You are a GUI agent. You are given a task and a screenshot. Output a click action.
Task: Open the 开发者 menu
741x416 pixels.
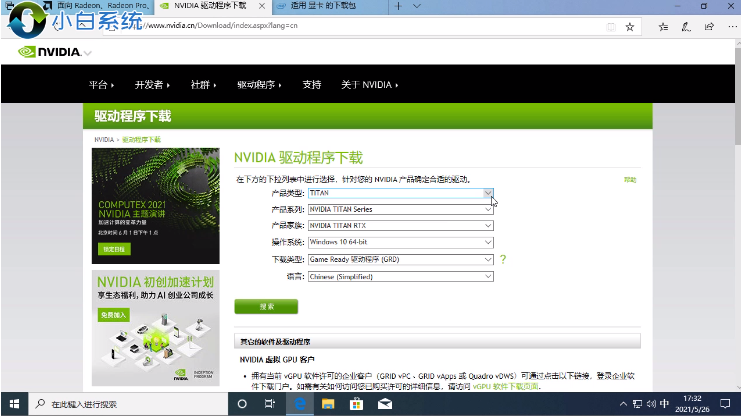click(152, 85)
